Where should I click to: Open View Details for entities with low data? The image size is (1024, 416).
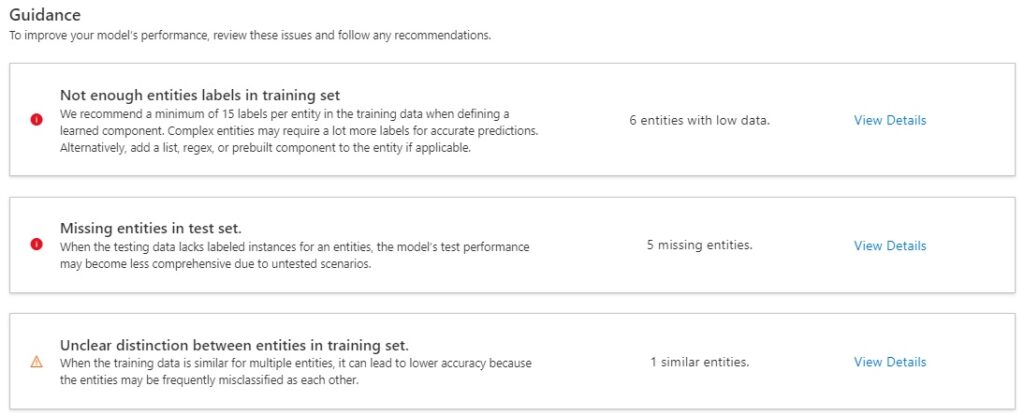[x=889, y=120]
